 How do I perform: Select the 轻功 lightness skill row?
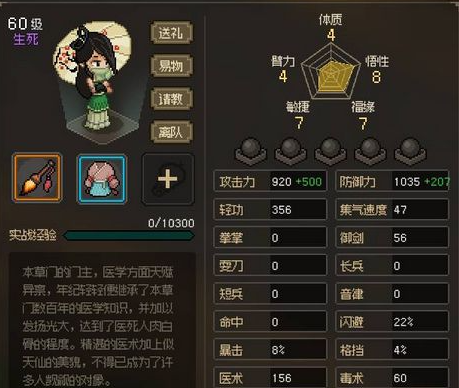pos(270,209)
